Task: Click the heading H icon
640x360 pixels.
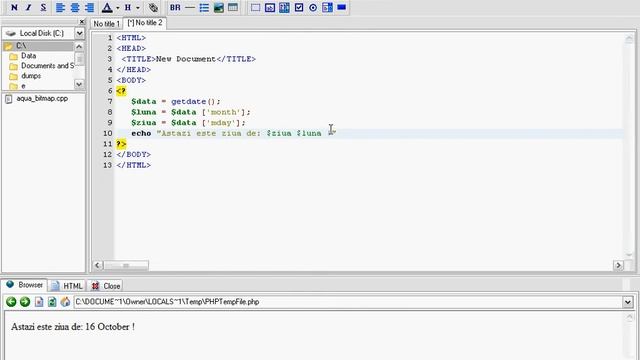Action: [128, 7]
